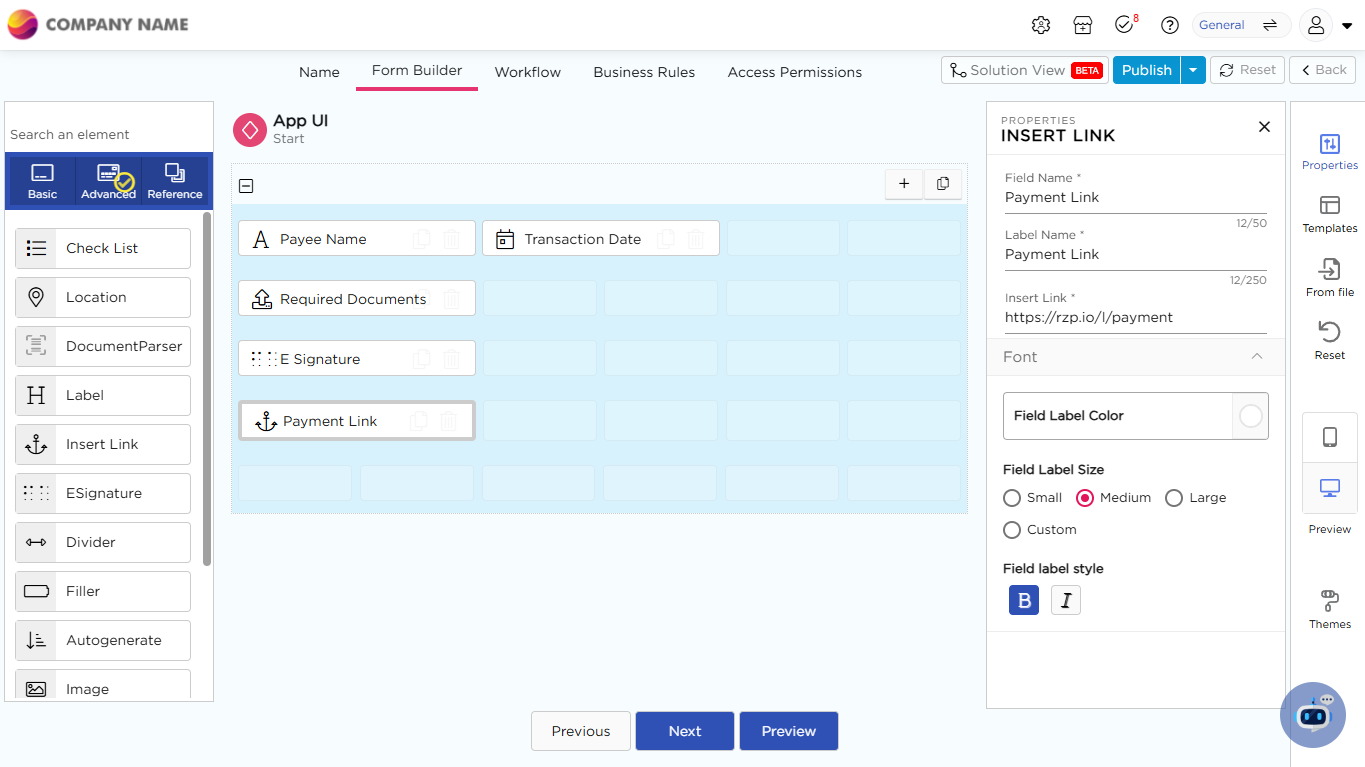Switch to mobile preview icon
This screenshot has width=1365, height=767.
(1329, 437)
